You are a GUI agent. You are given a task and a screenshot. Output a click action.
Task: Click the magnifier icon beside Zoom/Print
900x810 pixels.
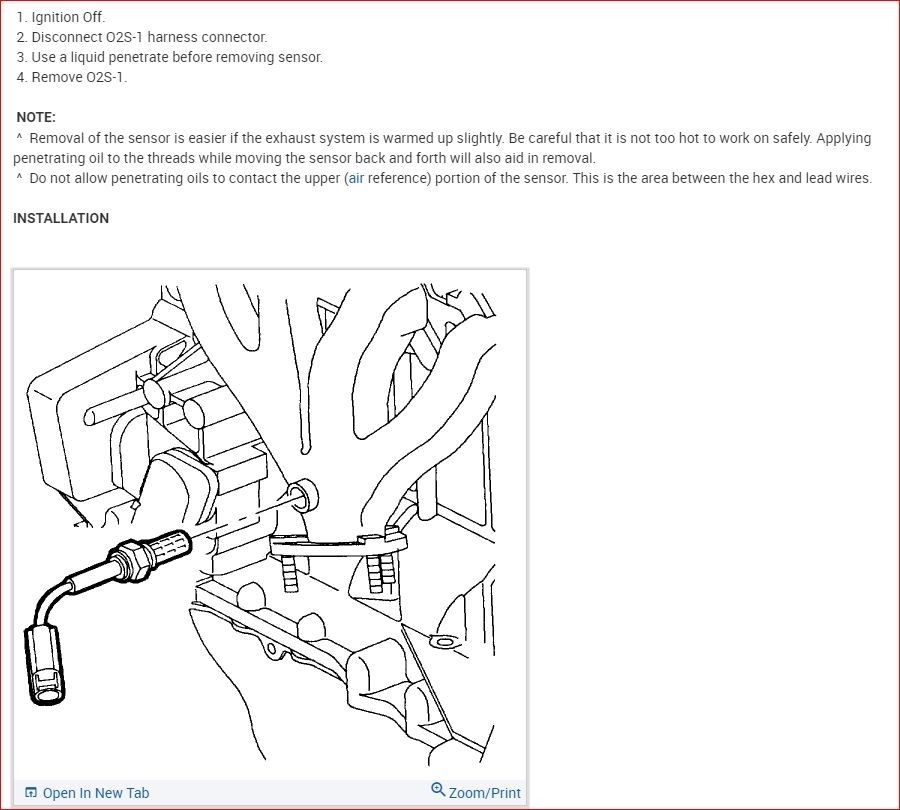tap(438, 789)
